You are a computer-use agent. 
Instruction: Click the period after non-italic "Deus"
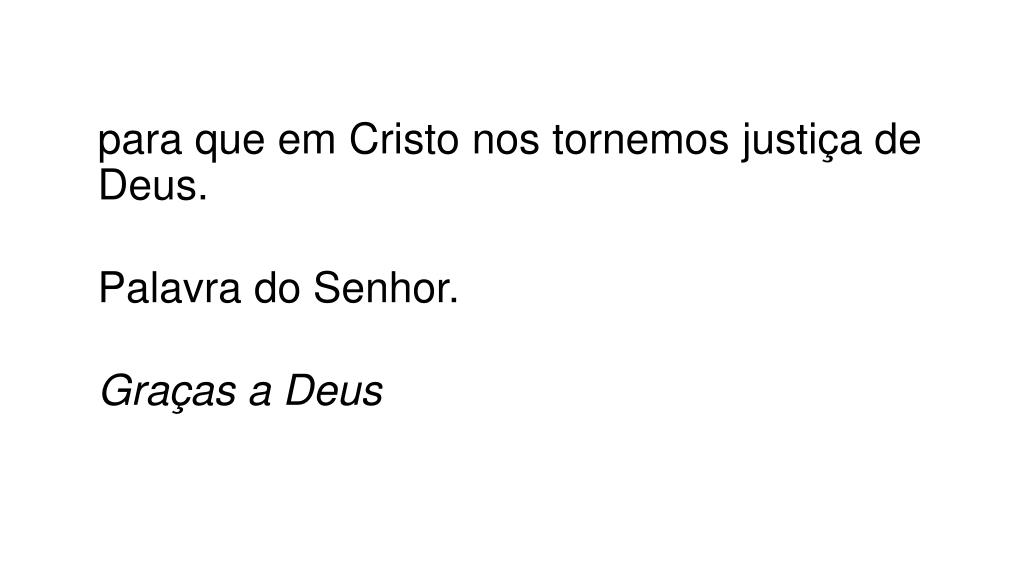point(203,197)
